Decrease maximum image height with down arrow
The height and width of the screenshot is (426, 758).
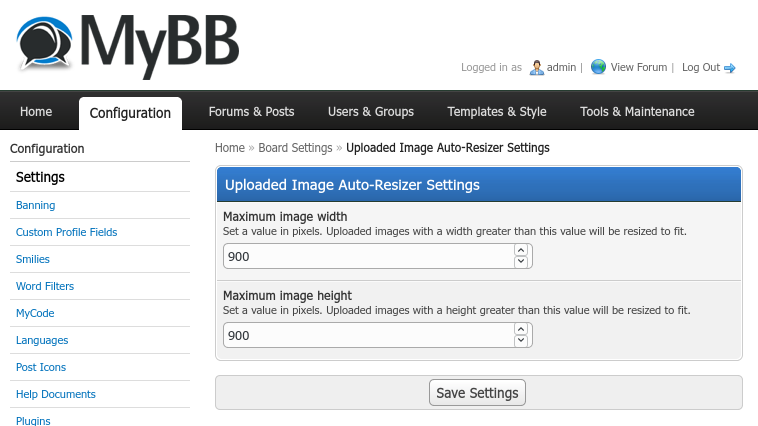520,341
